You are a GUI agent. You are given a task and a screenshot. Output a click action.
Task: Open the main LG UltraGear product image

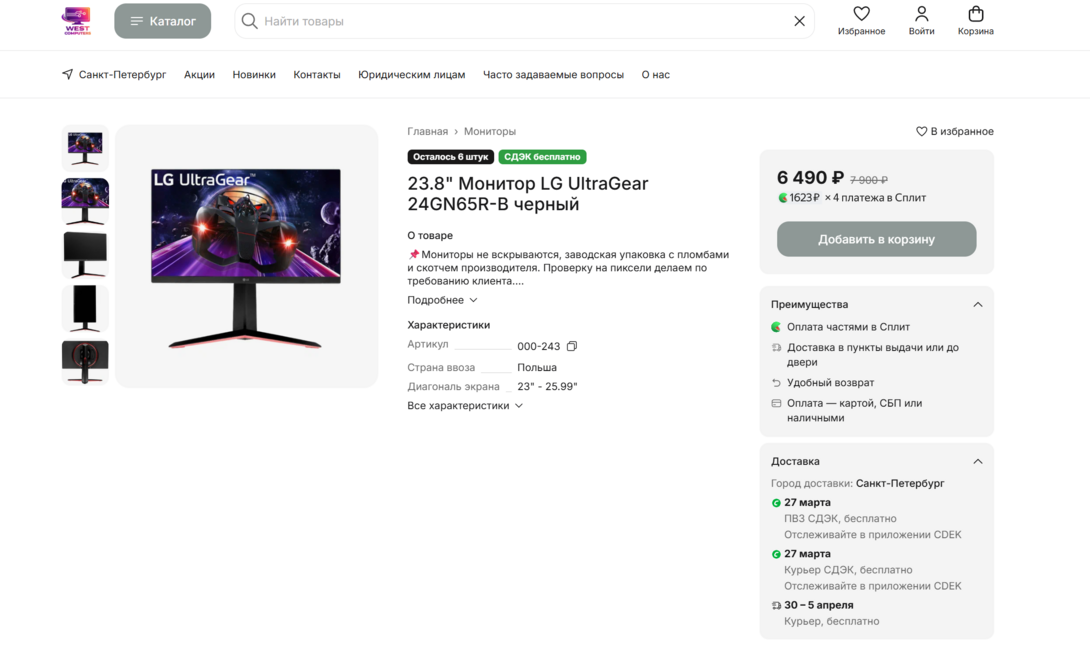click(247, 256)
